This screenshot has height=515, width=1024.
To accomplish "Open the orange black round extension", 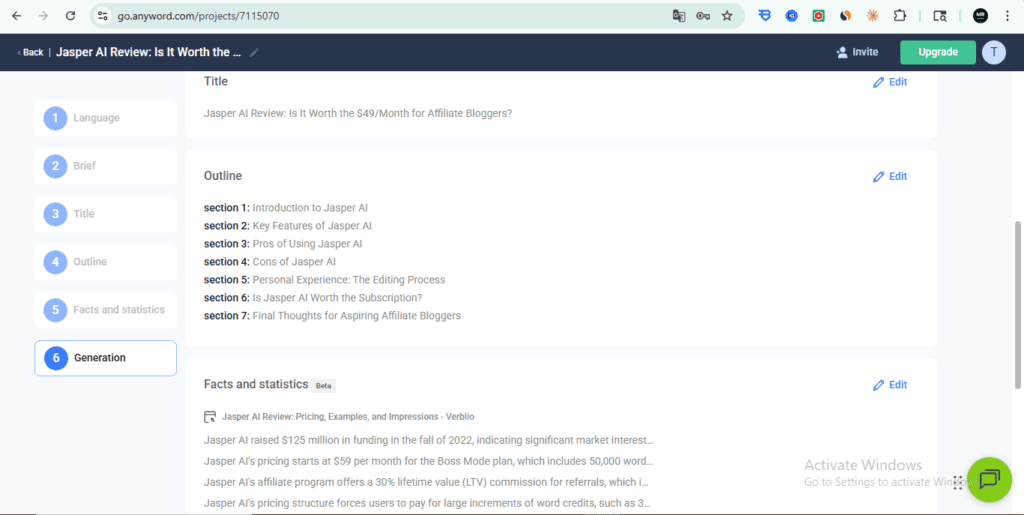I will point(845,16).
